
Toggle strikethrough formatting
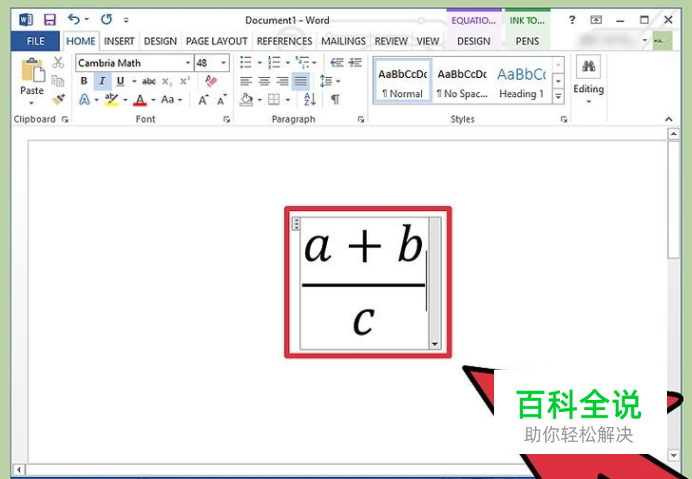click(149, 81)
